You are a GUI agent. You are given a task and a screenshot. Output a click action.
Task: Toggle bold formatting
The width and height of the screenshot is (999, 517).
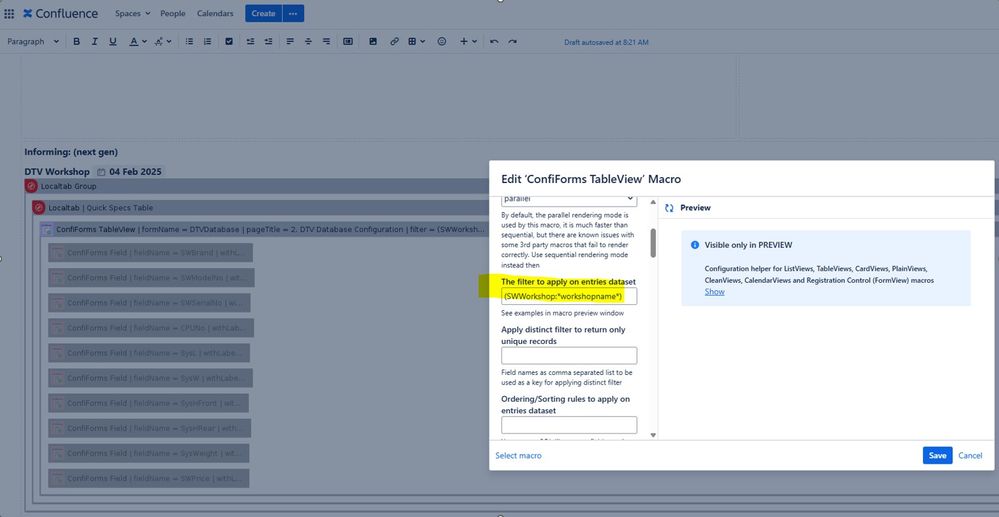pos(76,41)
